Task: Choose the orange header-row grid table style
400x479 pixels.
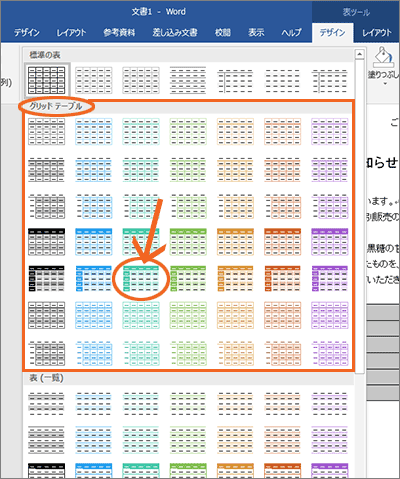Action: [235, 242]
